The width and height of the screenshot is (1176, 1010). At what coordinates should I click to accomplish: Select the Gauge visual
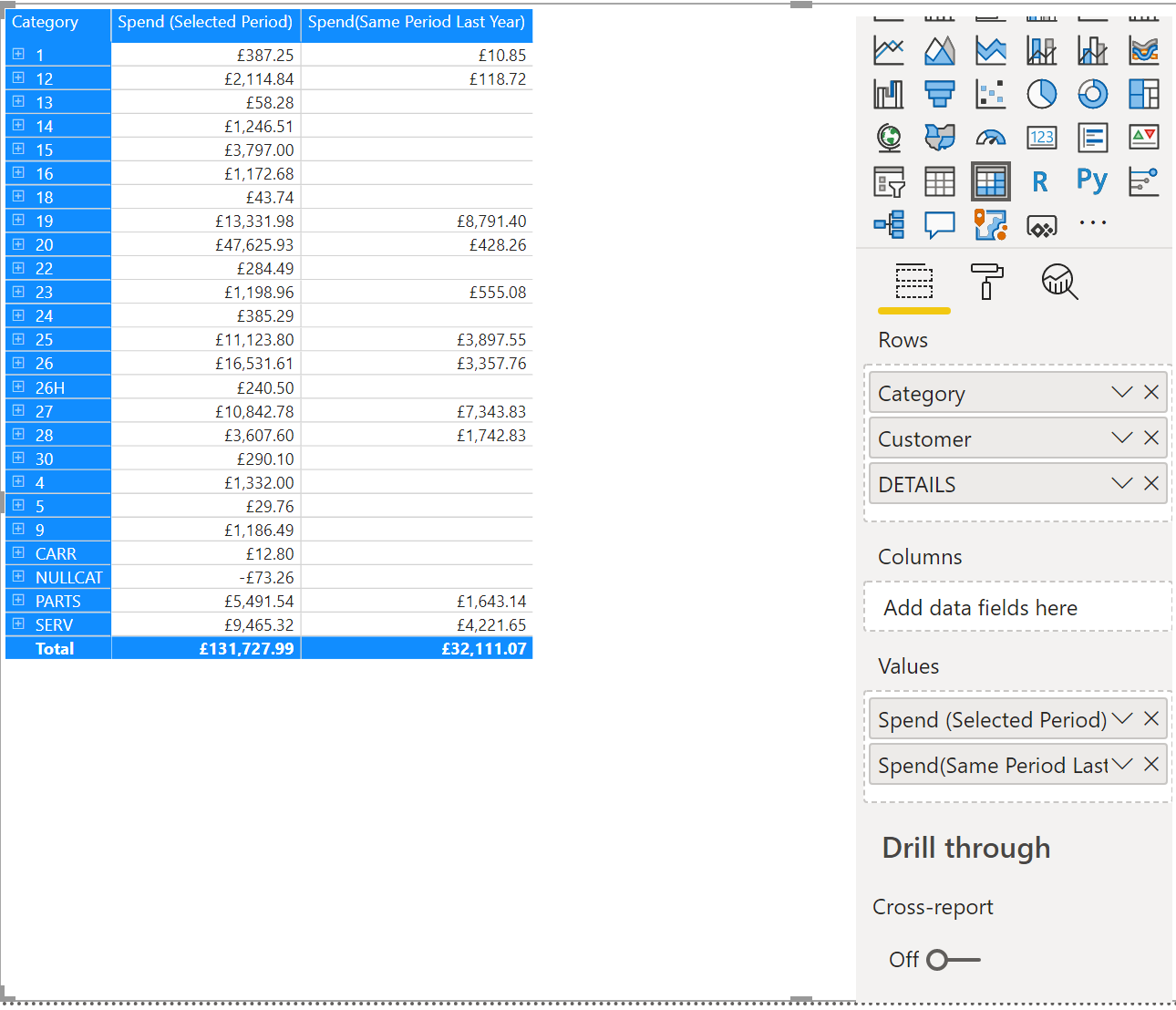(991, 138)
